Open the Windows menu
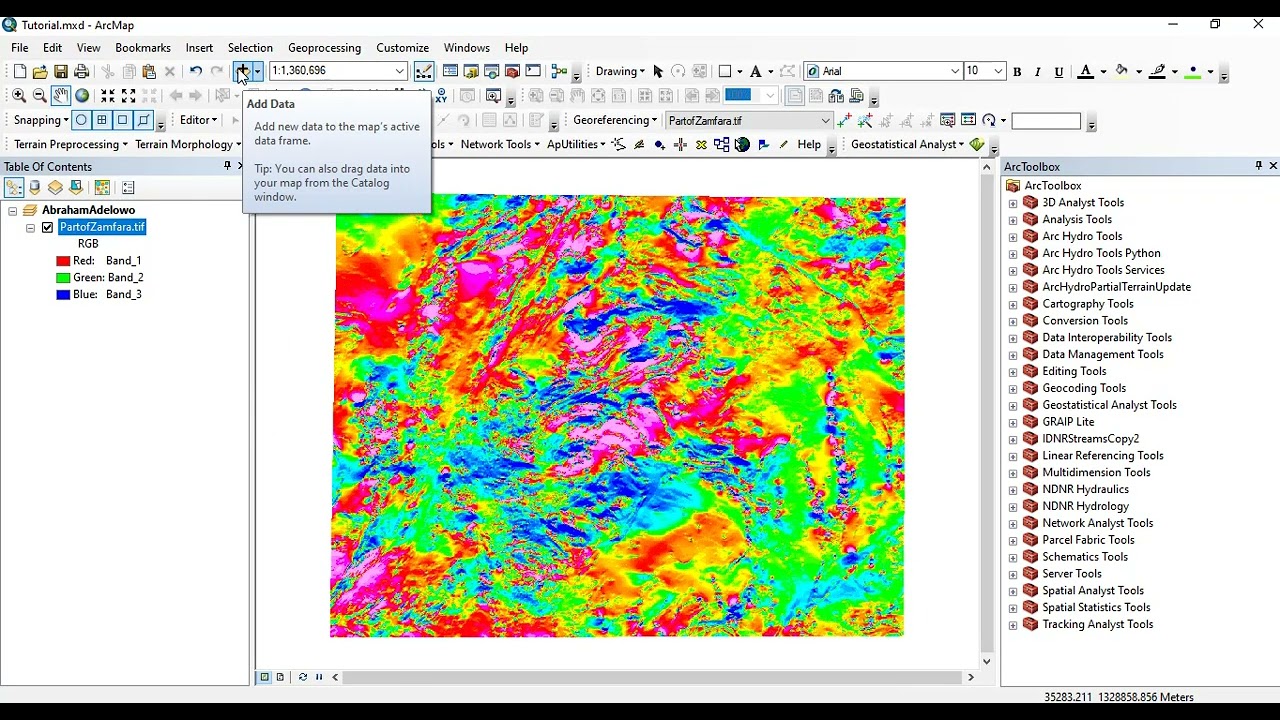This screenshot has height=720, width=1280. pos(467,48)
